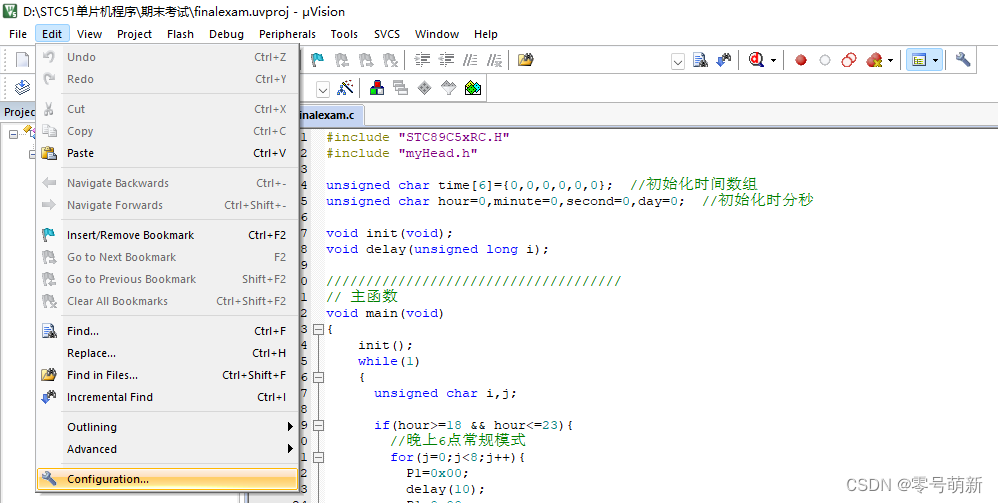998x503 pixels.
Task: Click the Project panel header
Action: pos(19,112)
